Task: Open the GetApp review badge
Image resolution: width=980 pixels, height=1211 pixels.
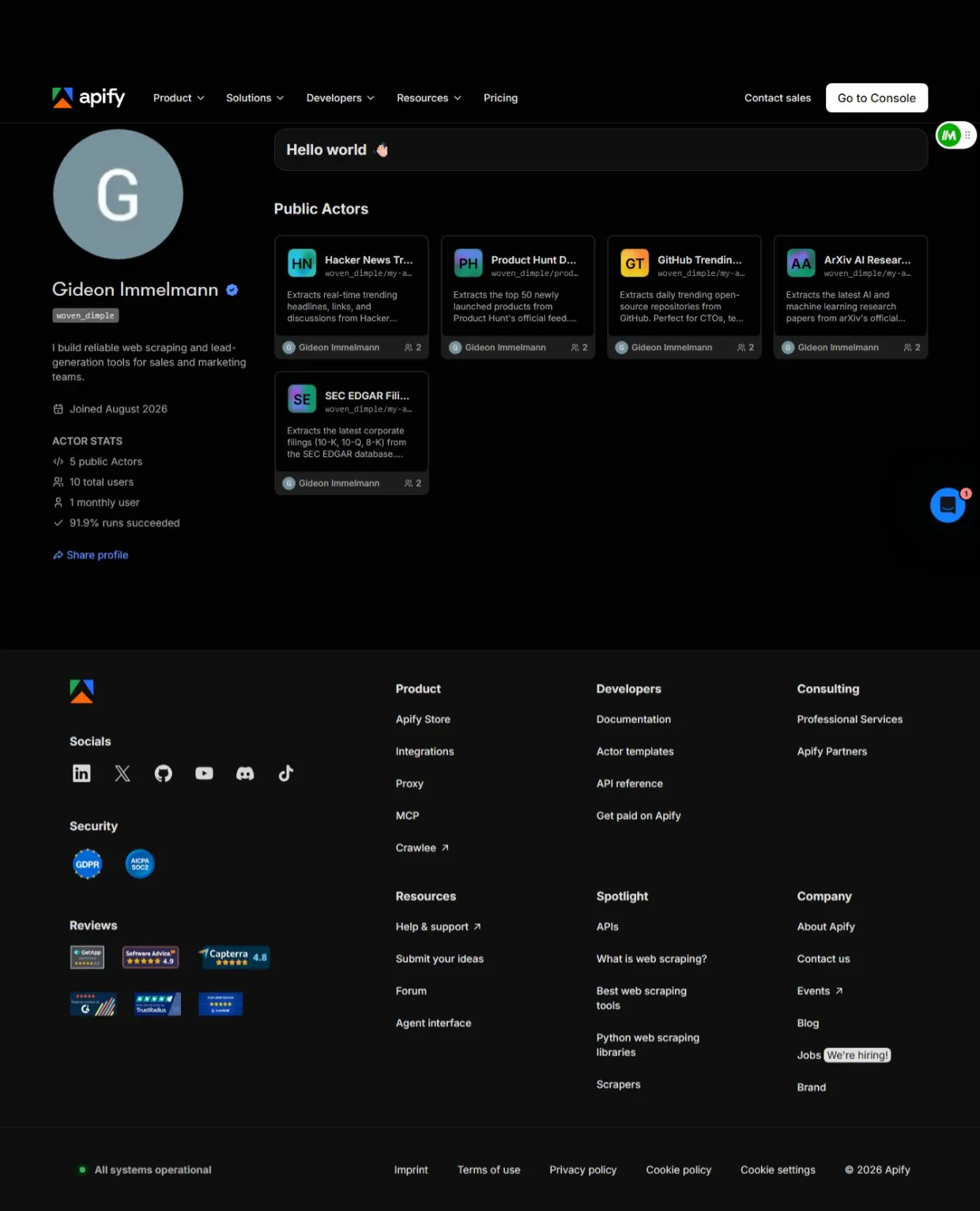Action: pos(87,957)
